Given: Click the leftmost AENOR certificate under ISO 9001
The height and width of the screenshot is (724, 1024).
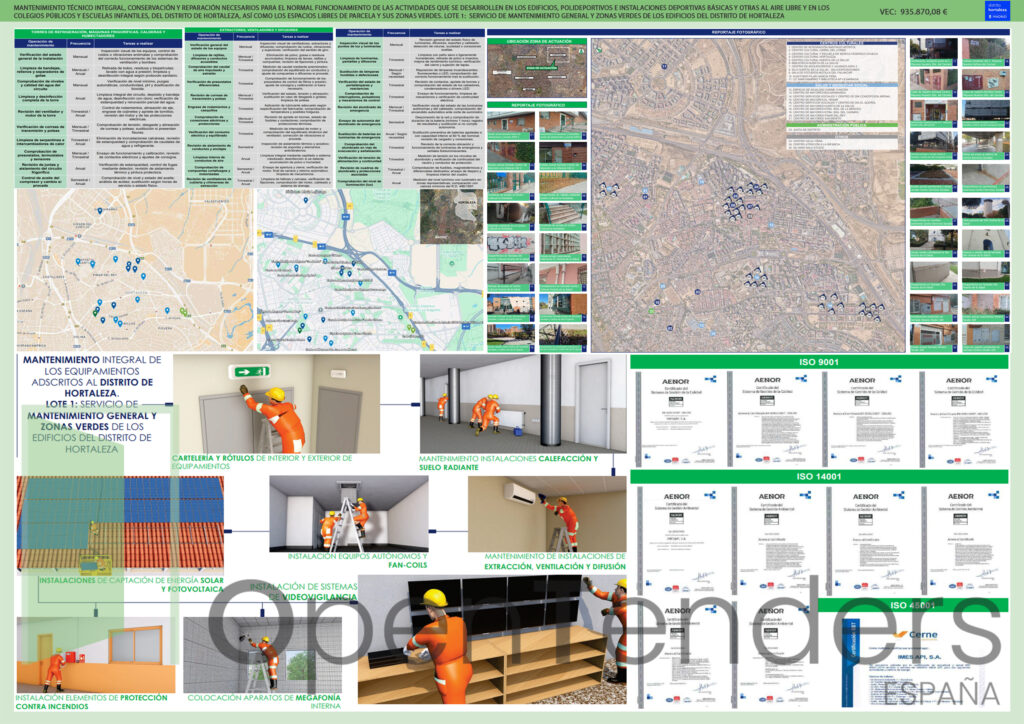Looking at the screenshot, I should pos(678,420).
